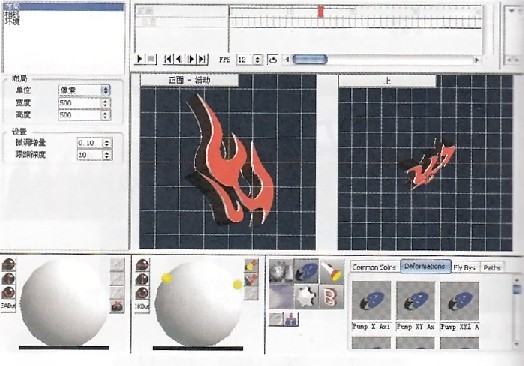The width and height of the screenshot is (524, 366).
Task: Switch to the Common Spins tab
Action: click(374, 267)
